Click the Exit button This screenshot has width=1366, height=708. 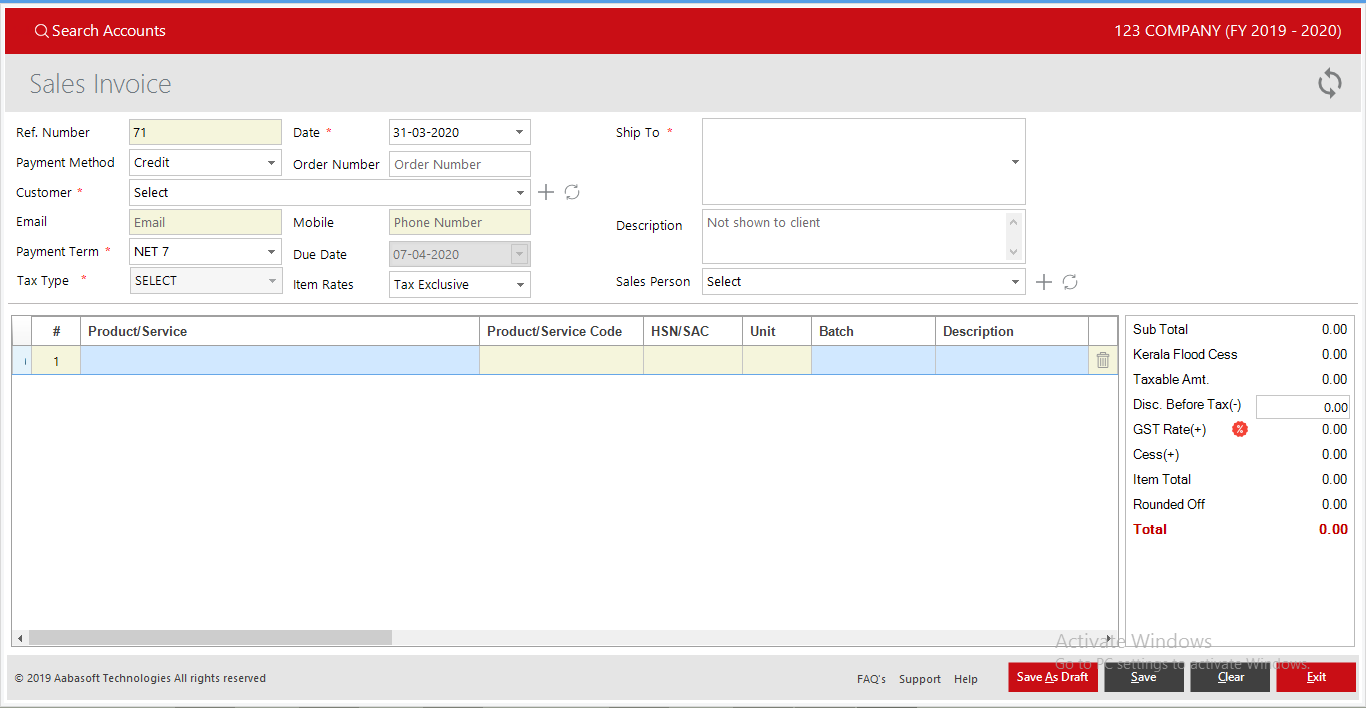(x=1316, y=677)
